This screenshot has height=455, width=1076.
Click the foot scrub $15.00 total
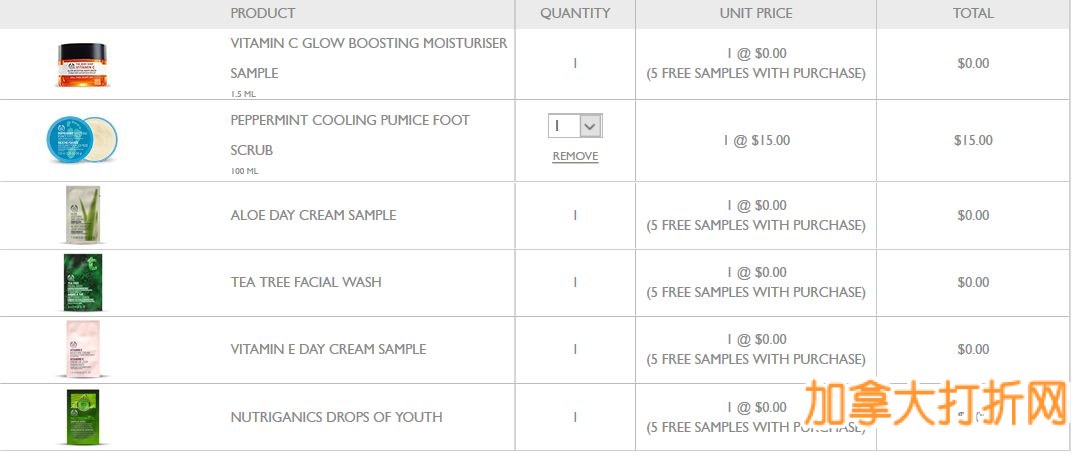coord(973,140)
